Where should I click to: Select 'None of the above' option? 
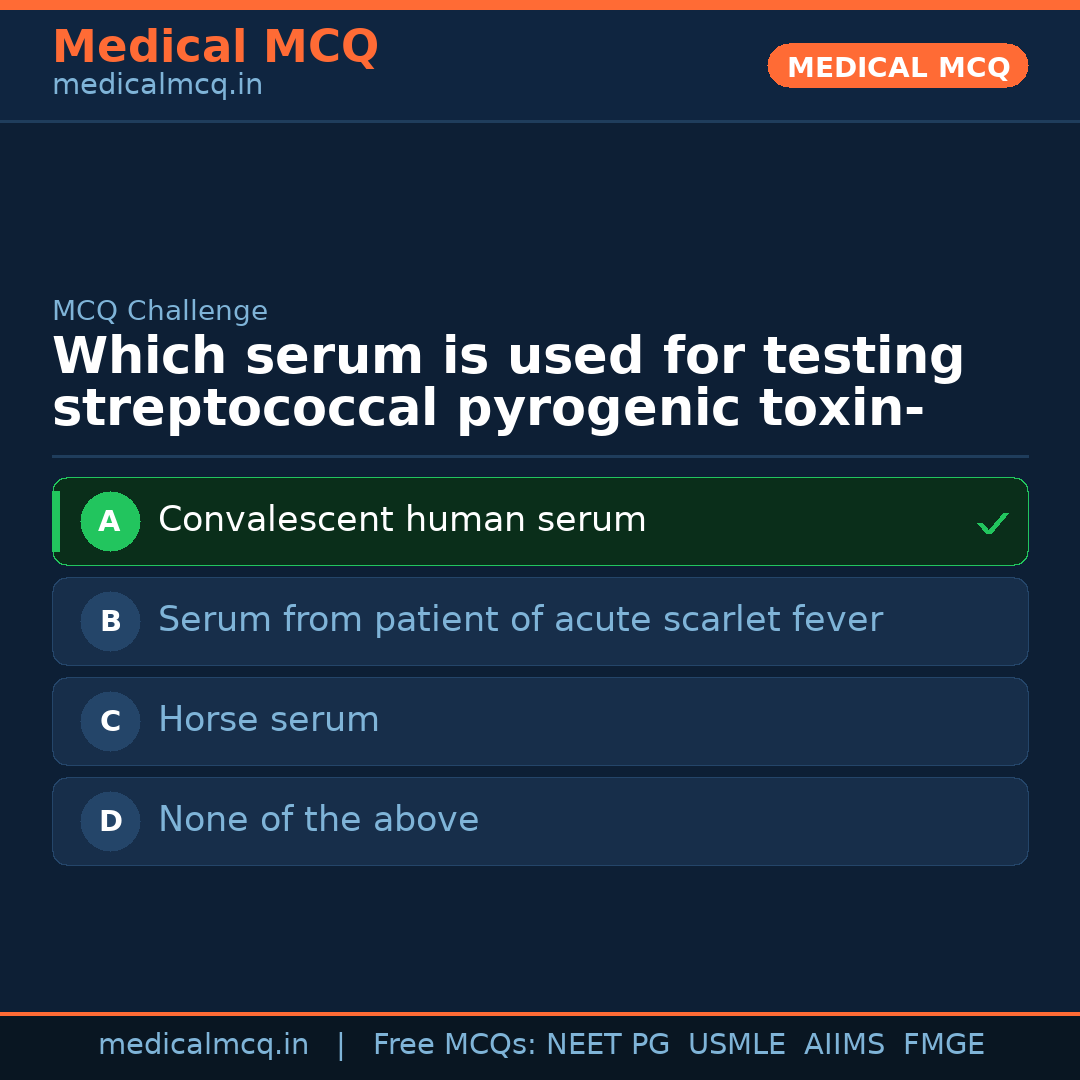pos(318,820)
